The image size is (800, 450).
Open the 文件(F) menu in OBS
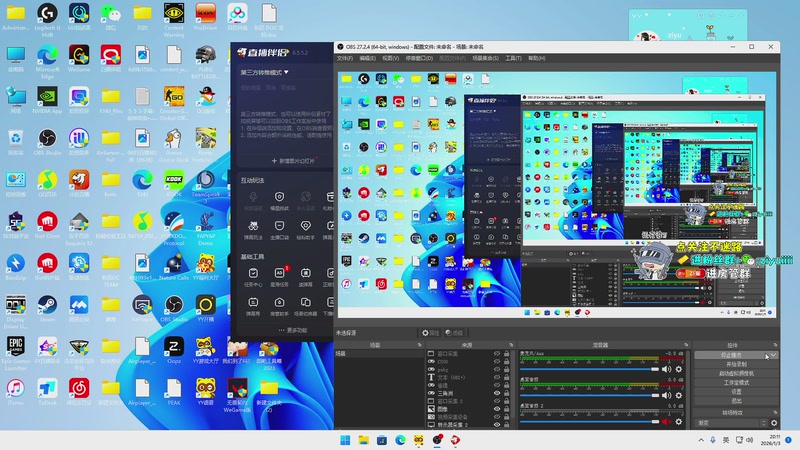click(344, 58)
